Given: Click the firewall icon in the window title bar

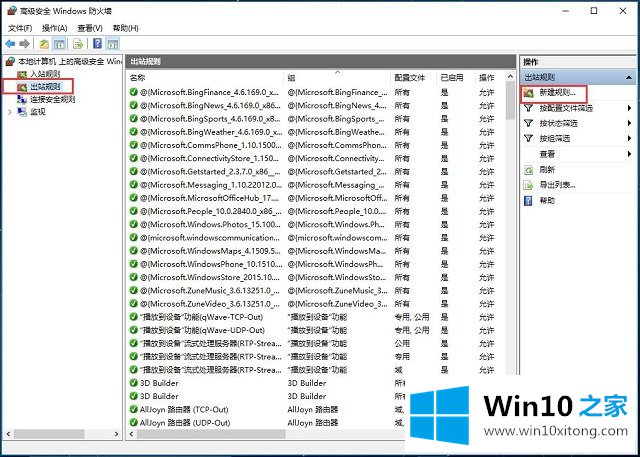Looking at the screenshot, I should [12, 11].
